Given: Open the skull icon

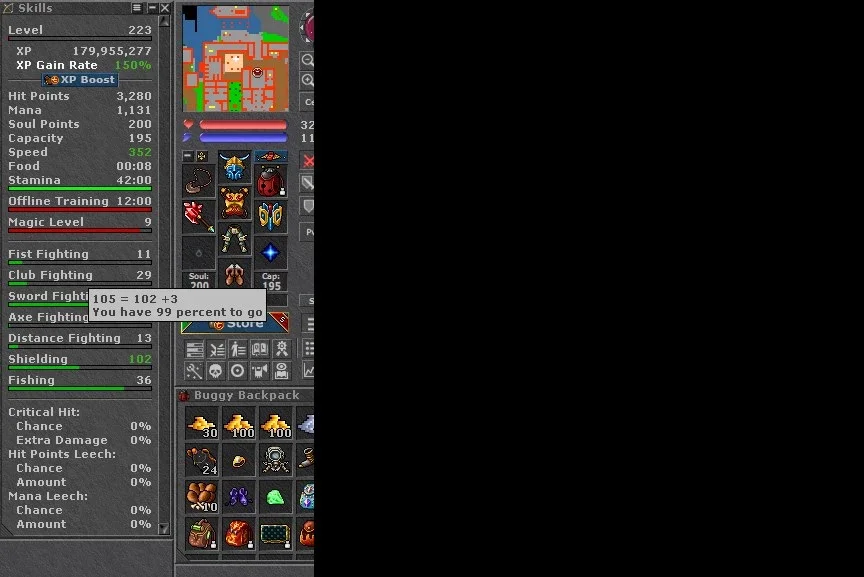Looking at the screenshot, I should click(x=216, y=371).
